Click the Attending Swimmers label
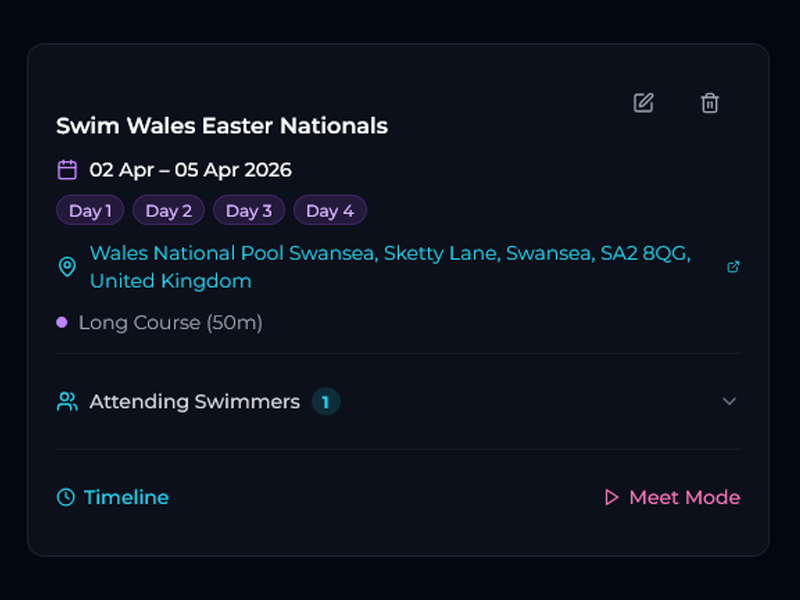Viewport: 800px width, 600px height. [194, 402]
